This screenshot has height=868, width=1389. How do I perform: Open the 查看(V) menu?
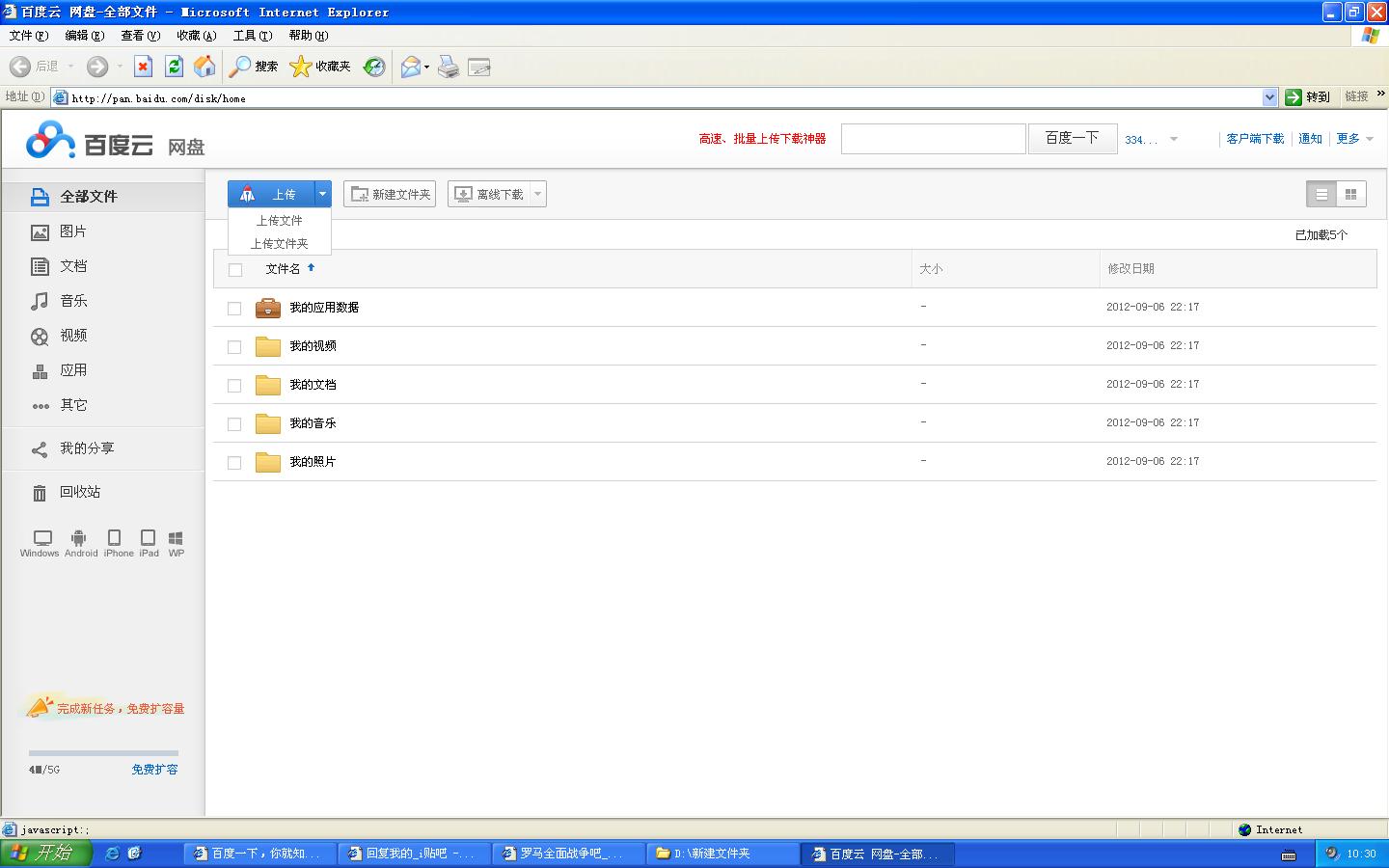[141, 36]
